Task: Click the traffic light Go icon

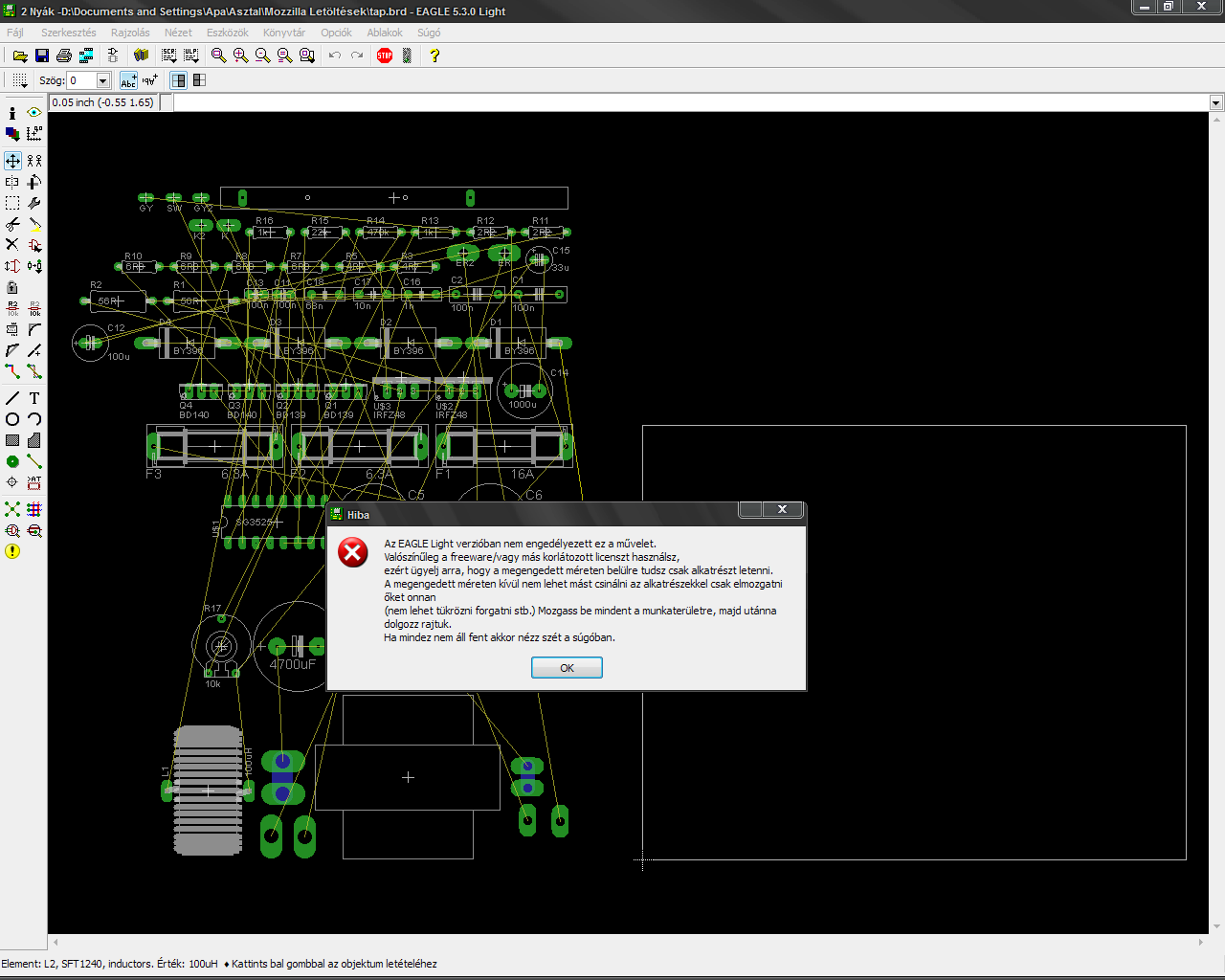Action: 407,56
